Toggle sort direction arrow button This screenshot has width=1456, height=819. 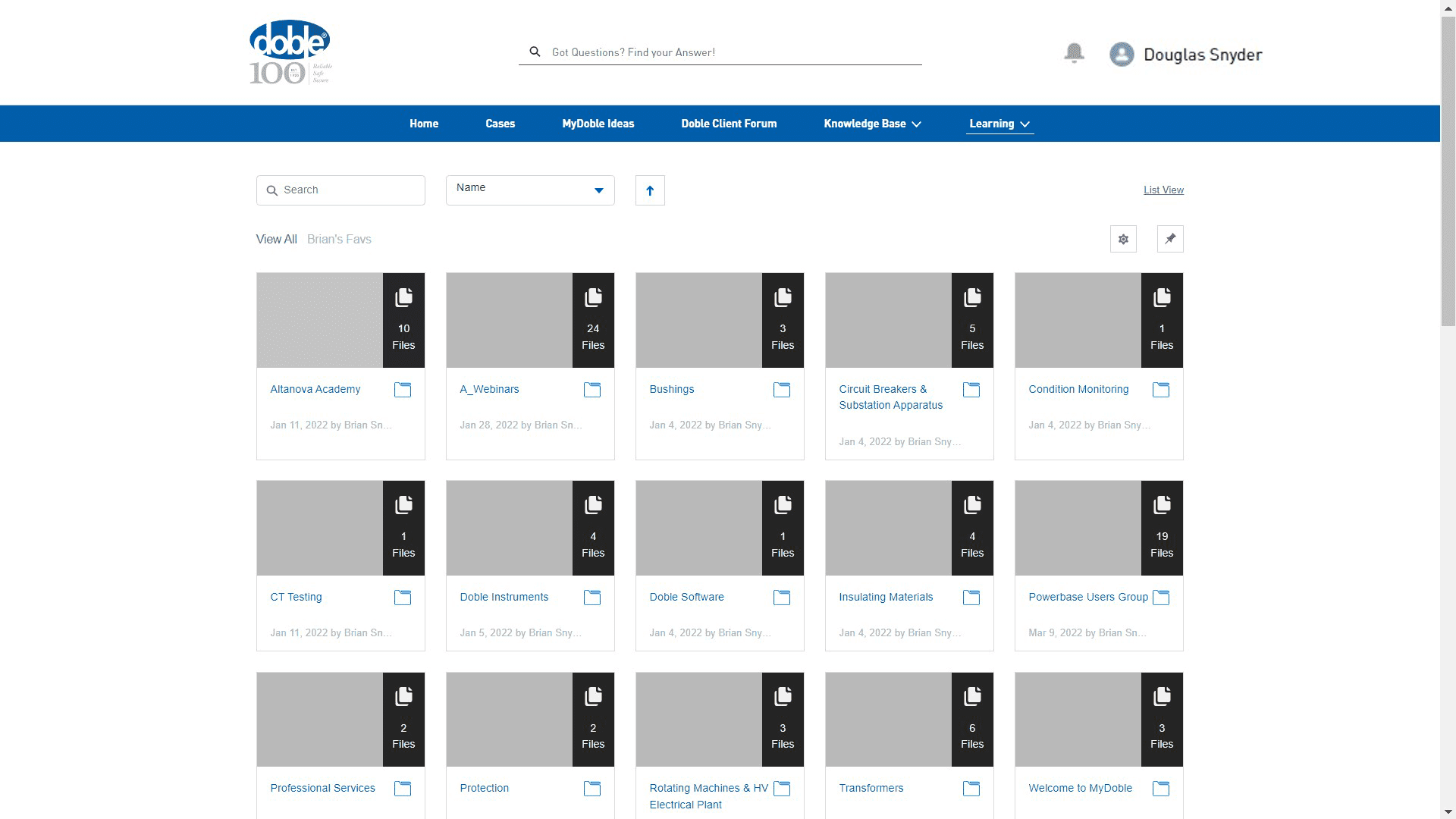[x=650, y=190]
